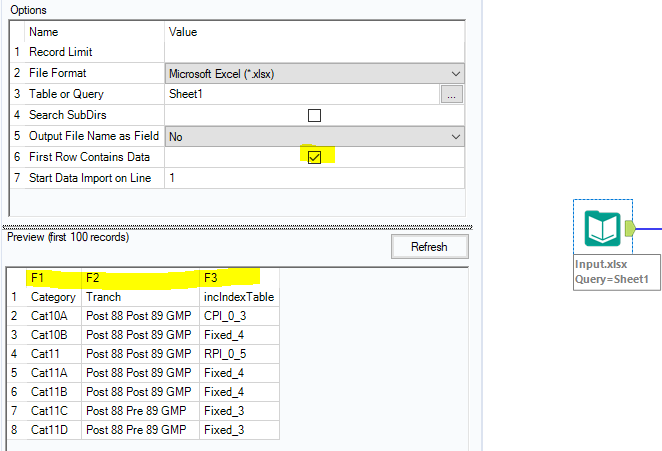Viewport: 662px width, 451px height.
Task: Open Table or Query browse button
Action: click(452, 94)
